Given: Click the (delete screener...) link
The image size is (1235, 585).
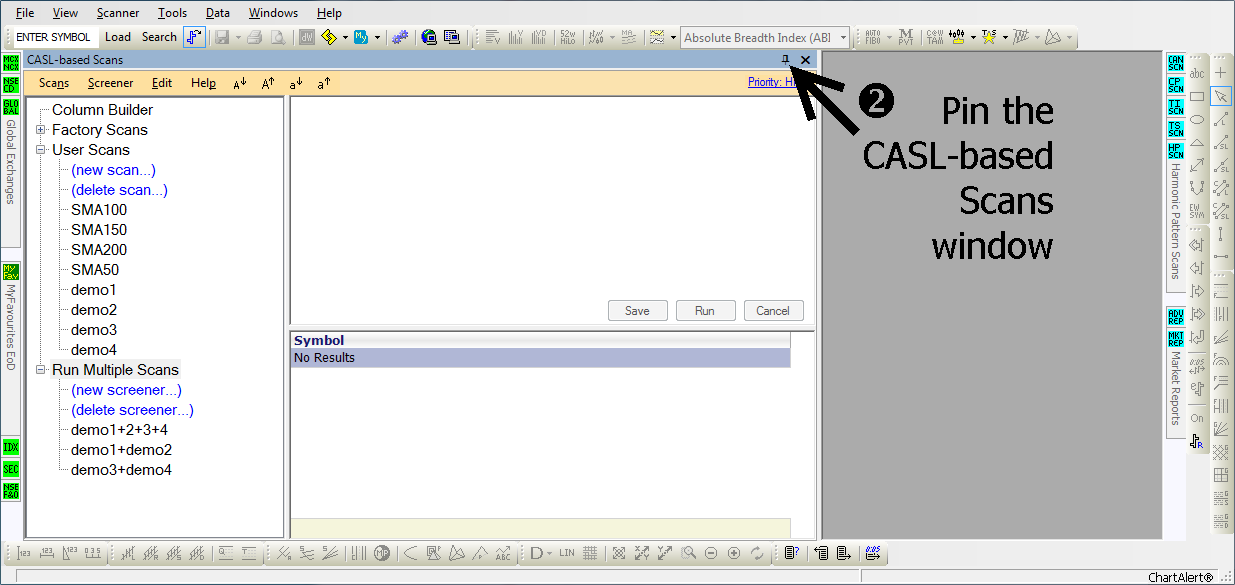Looking at the screenshot, I should [132, 410].
